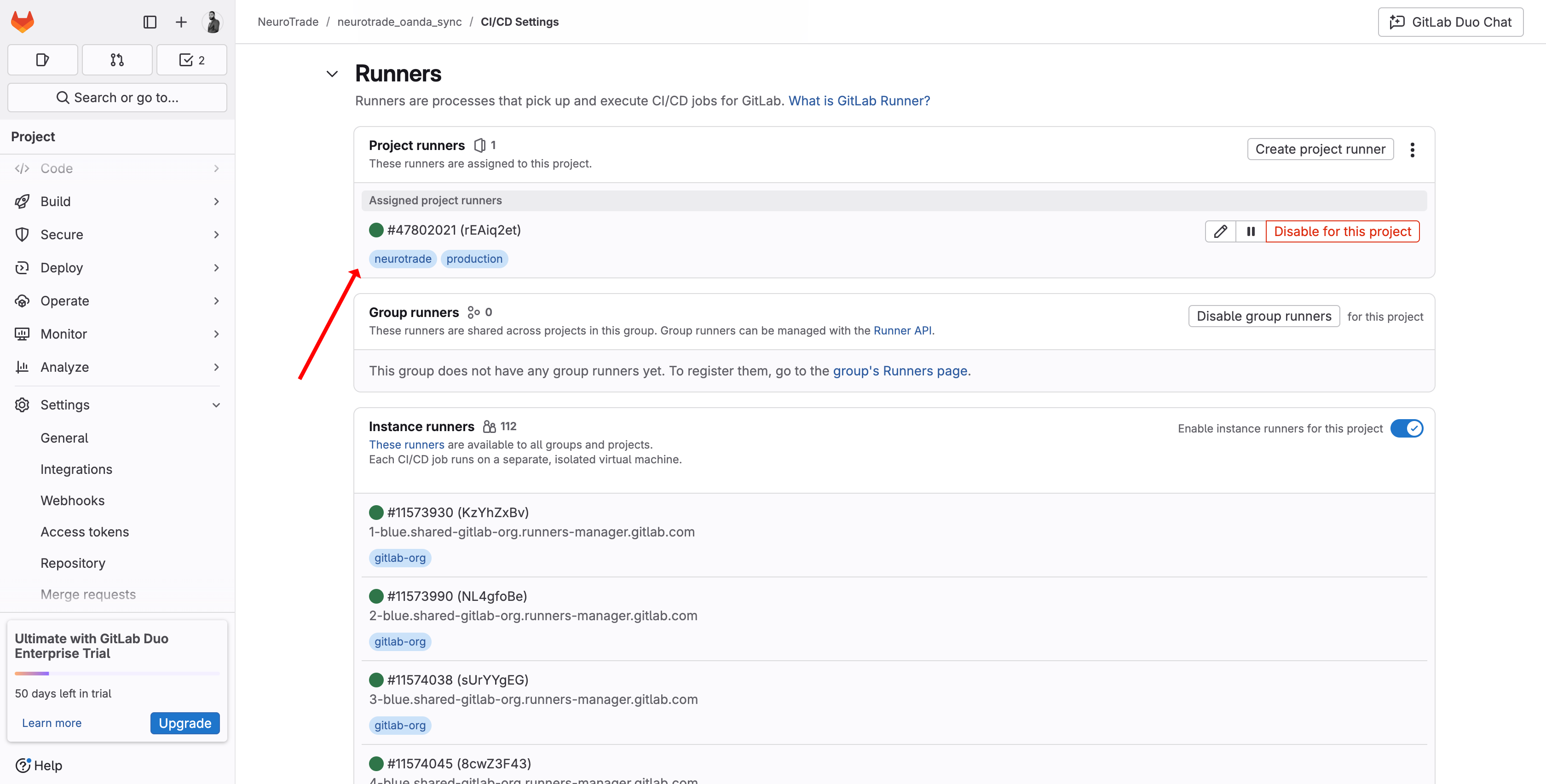This screenshot has height=784, width=1546.
Task: Click the GitLab logo home icon
Action: click(x=23, y=22)
